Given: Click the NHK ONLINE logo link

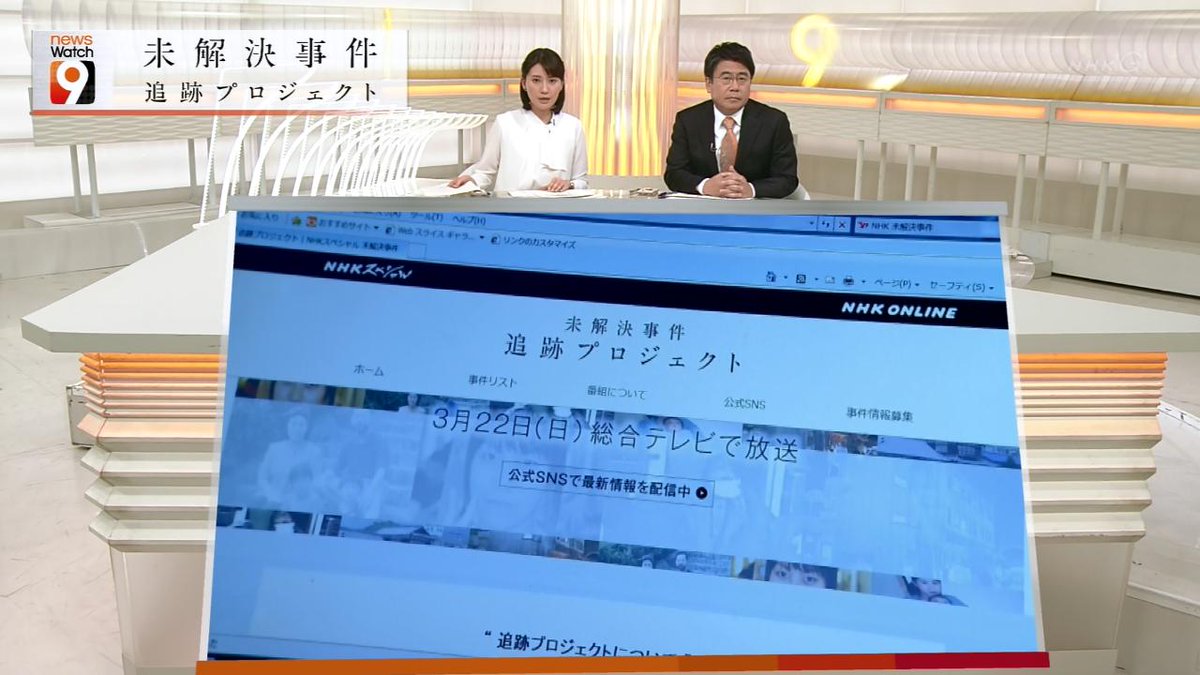Looking at the screenshot, I should coord(898,311).
